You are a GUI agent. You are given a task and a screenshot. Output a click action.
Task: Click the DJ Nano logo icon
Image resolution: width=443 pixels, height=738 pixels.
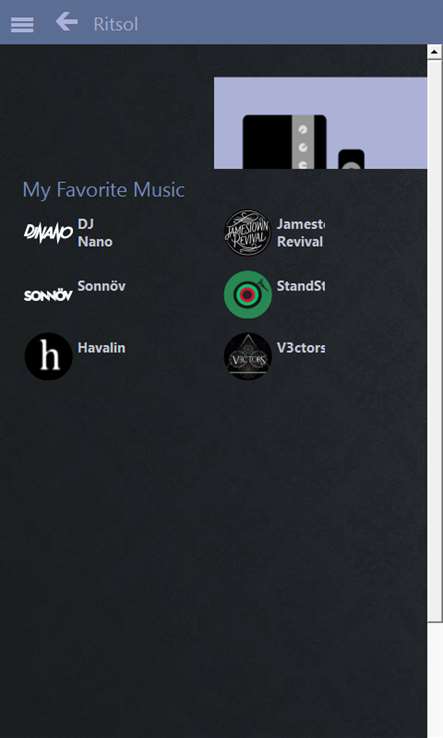[x=48, y=233]
